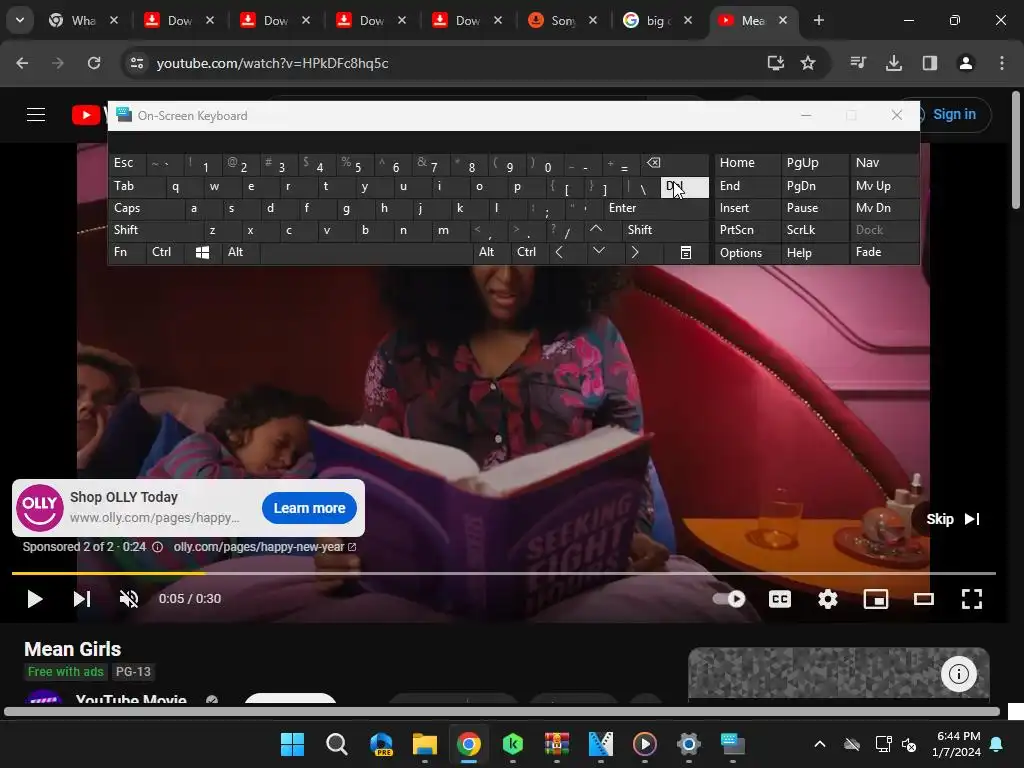Skip to next video in player
Screen dimensions: 1024x768
82,599
